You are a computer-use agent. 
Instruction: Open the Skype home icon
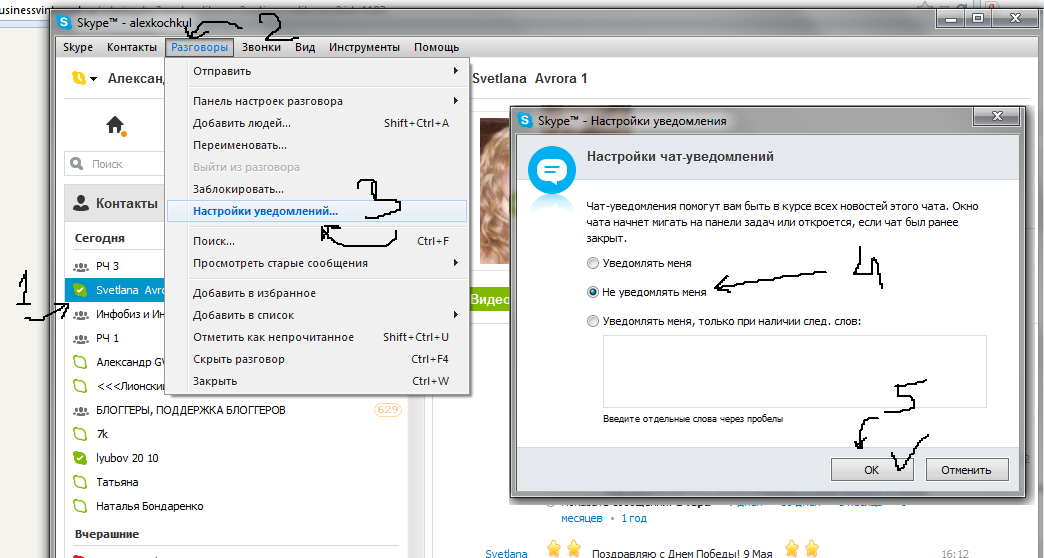tap(115, 125)
